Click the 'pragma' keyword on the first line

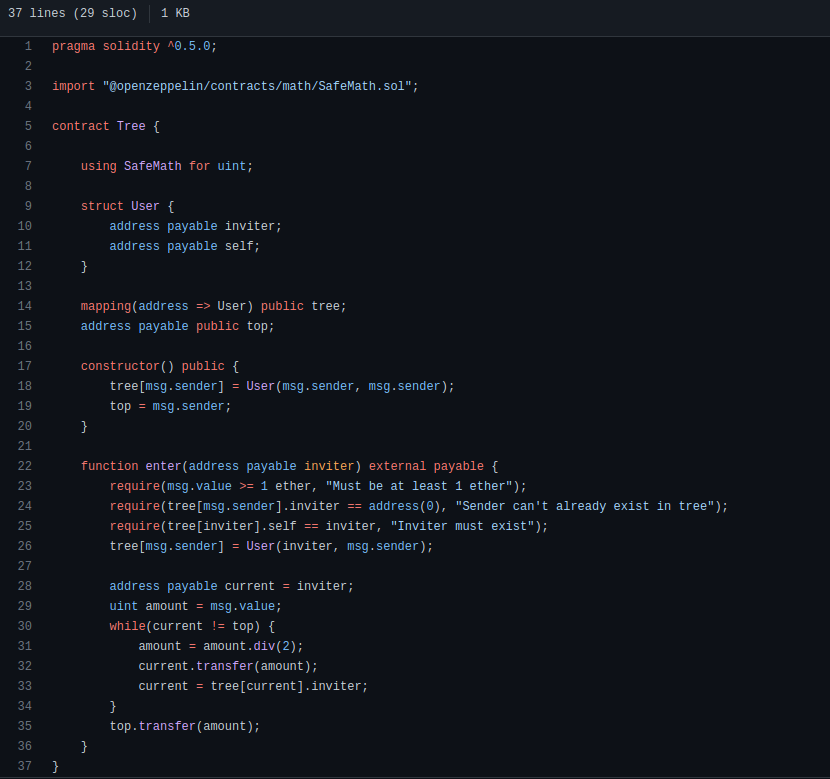[73, 46]
